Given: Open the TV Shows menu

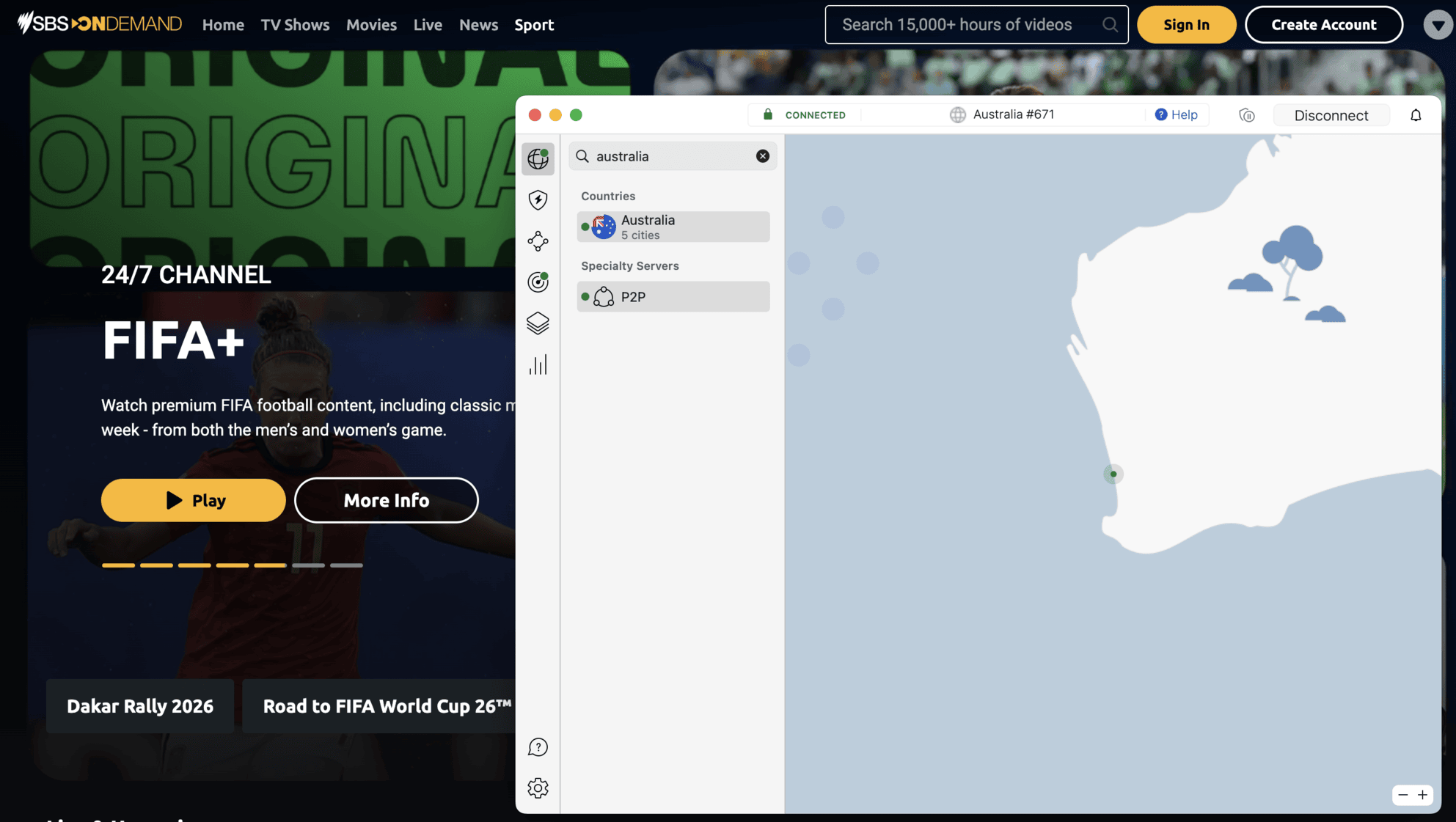Looking at the screenshot, I should pos(295,25).
